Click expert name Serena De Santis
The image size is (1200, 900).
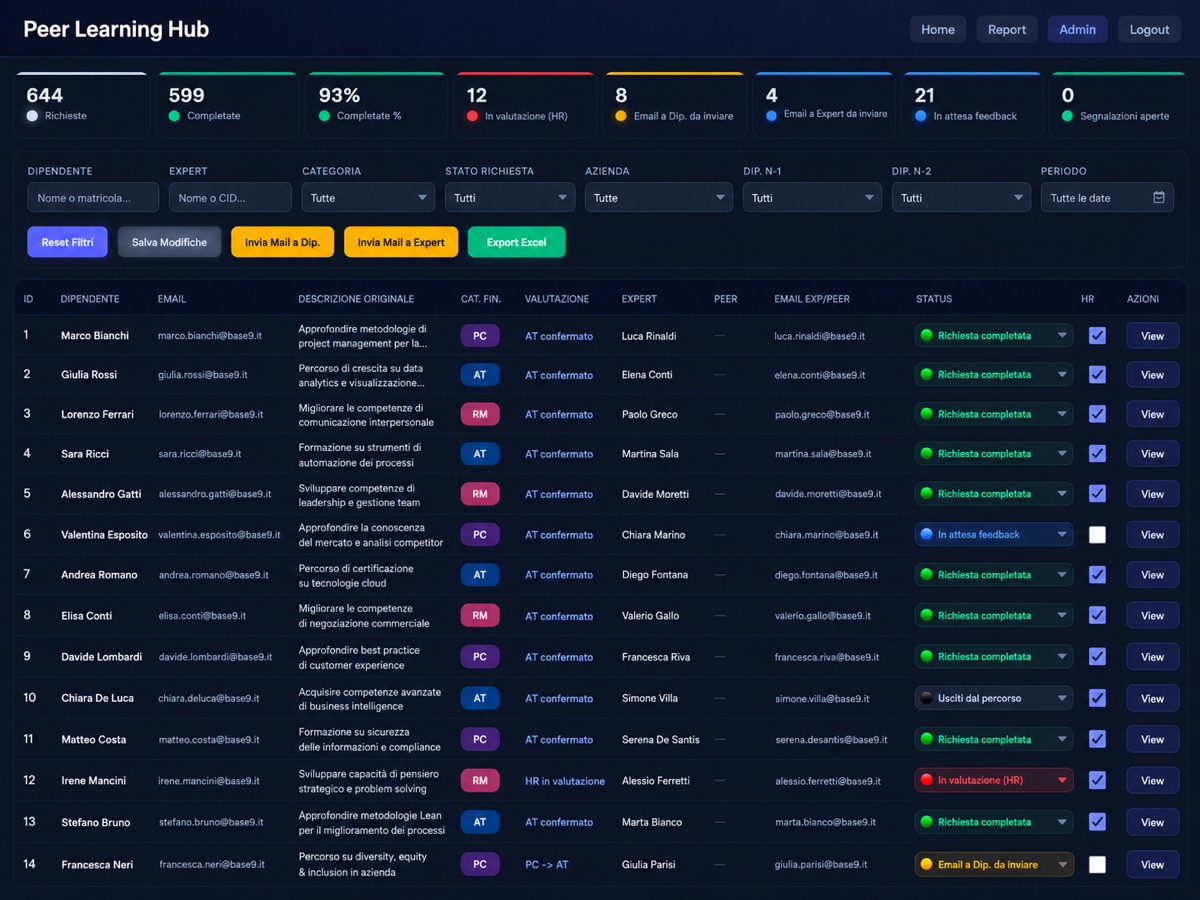tap(661, 740)
